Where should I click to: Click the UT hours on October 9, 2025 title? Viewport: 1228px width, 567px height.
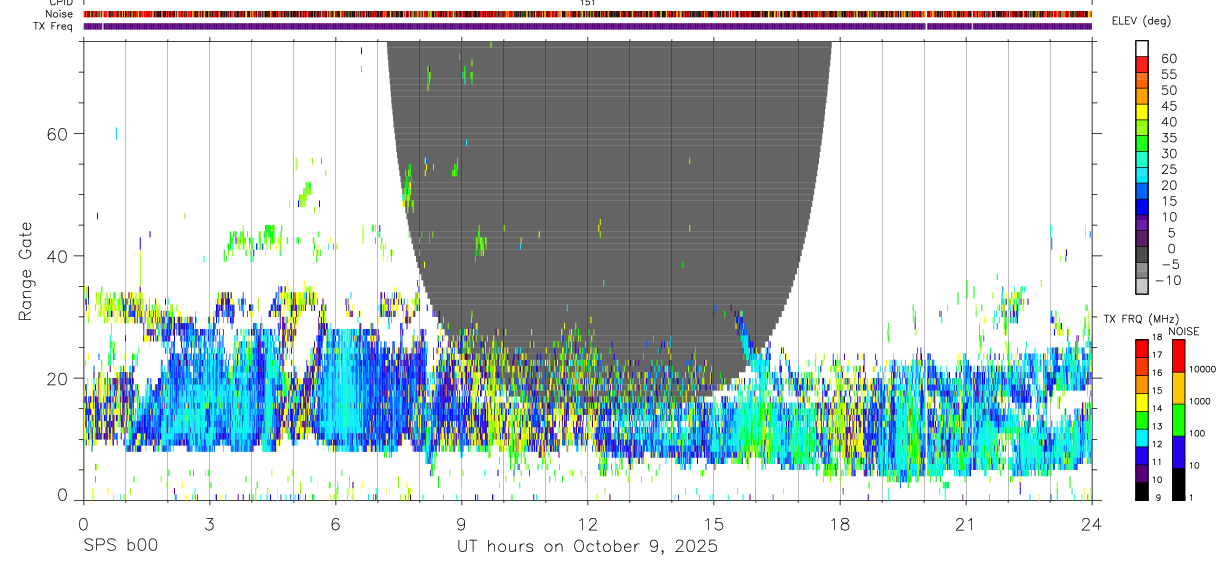point(588,547)
